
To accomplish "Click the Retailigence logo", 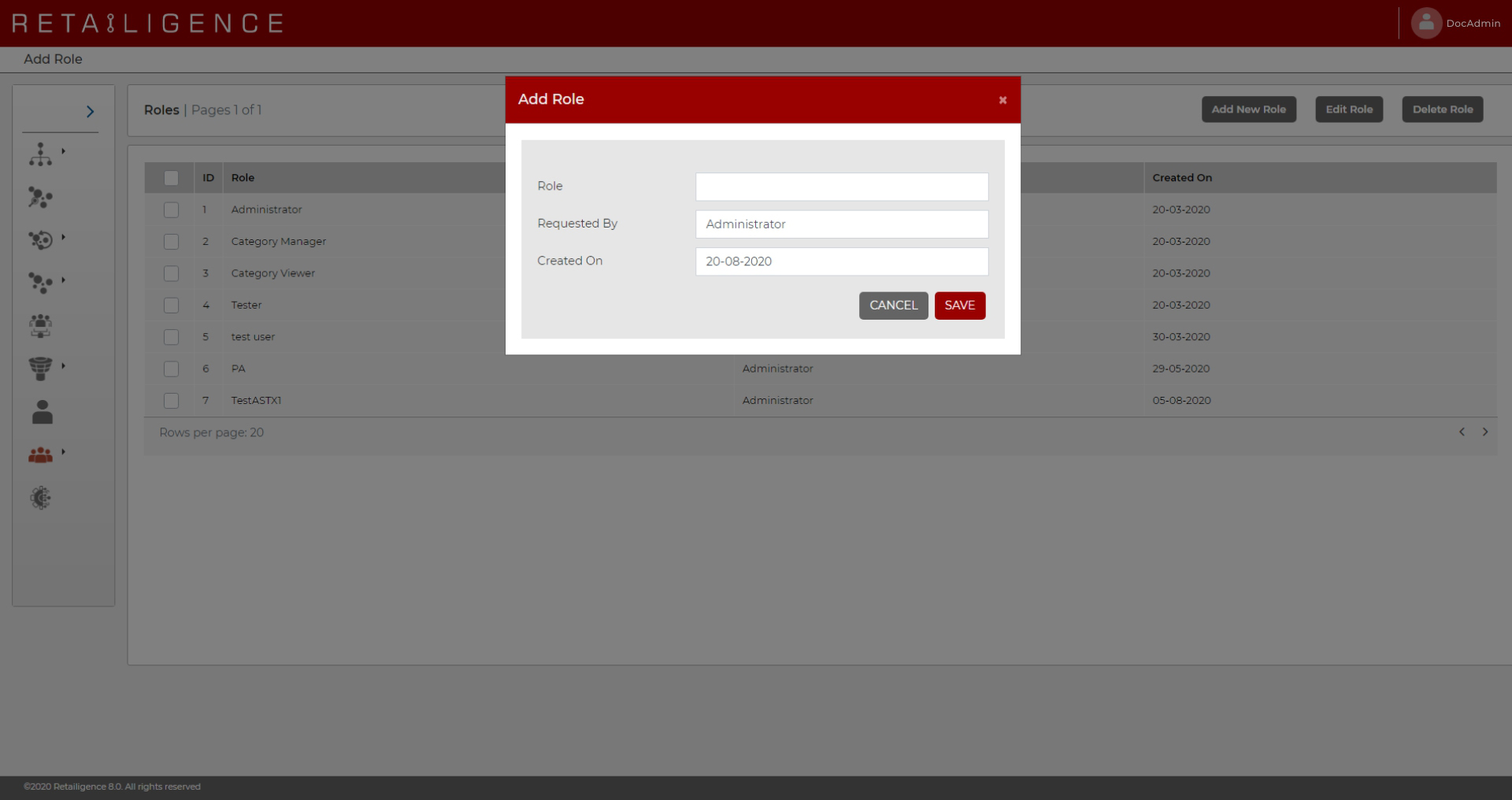I will [x=148, y=23].
